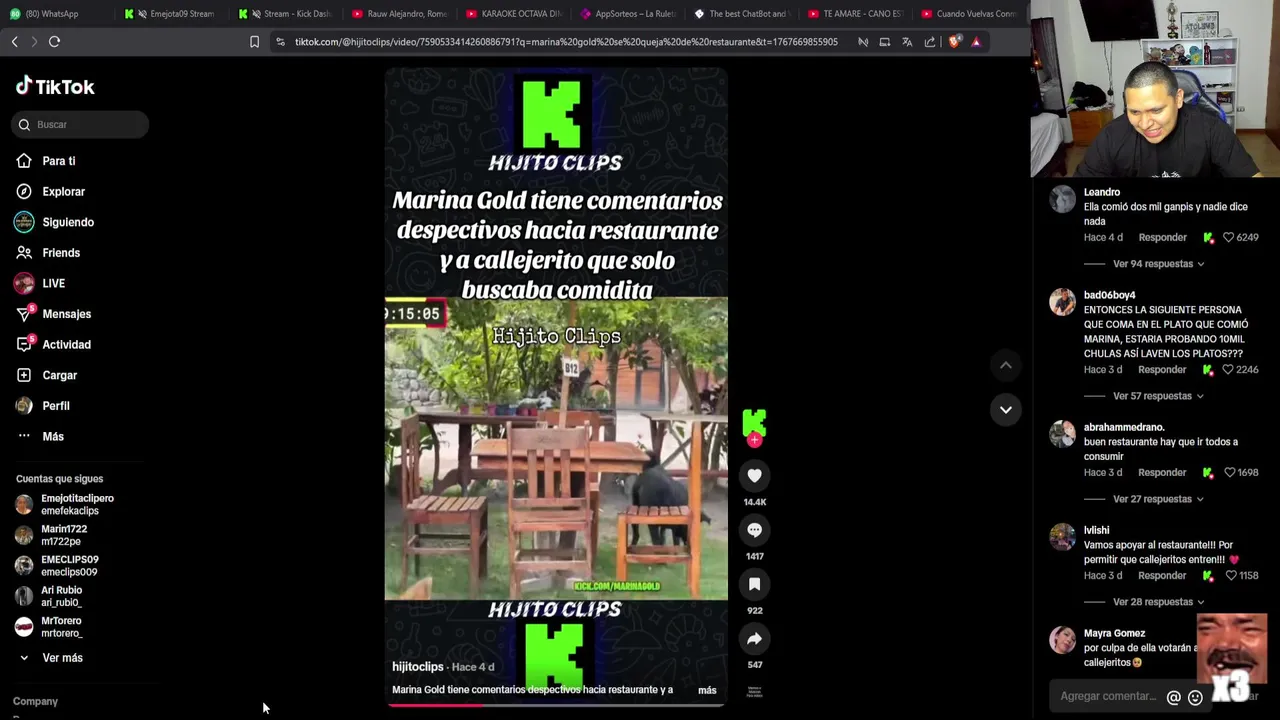The width and height of the screenshot is (1280, 720).
Task: Switch to KARAOKE OCTAVA tab
Action: tap(515, 14)
